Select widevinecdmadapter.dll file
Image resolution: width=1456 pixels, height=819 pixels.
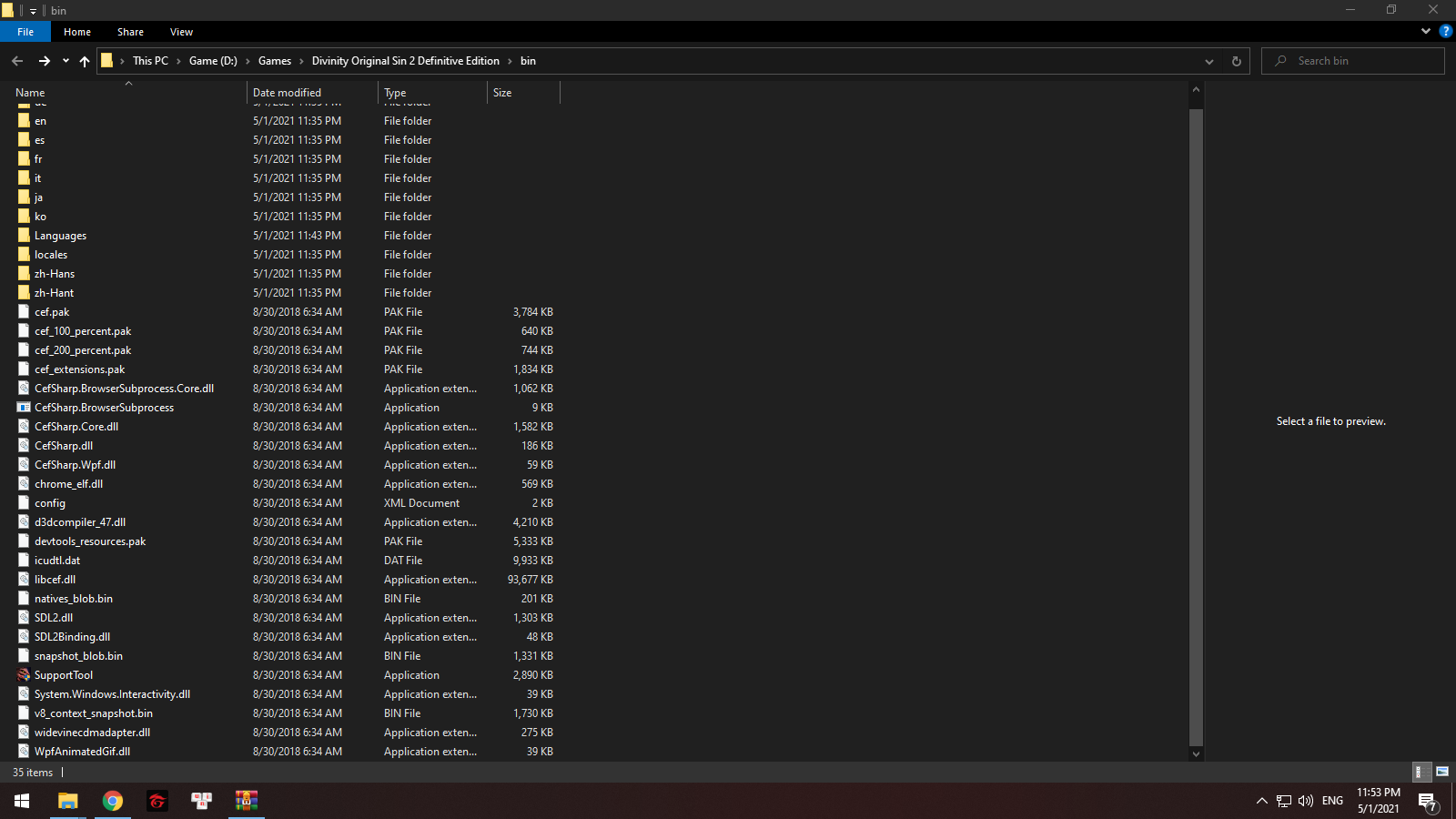tap(92, 733)
